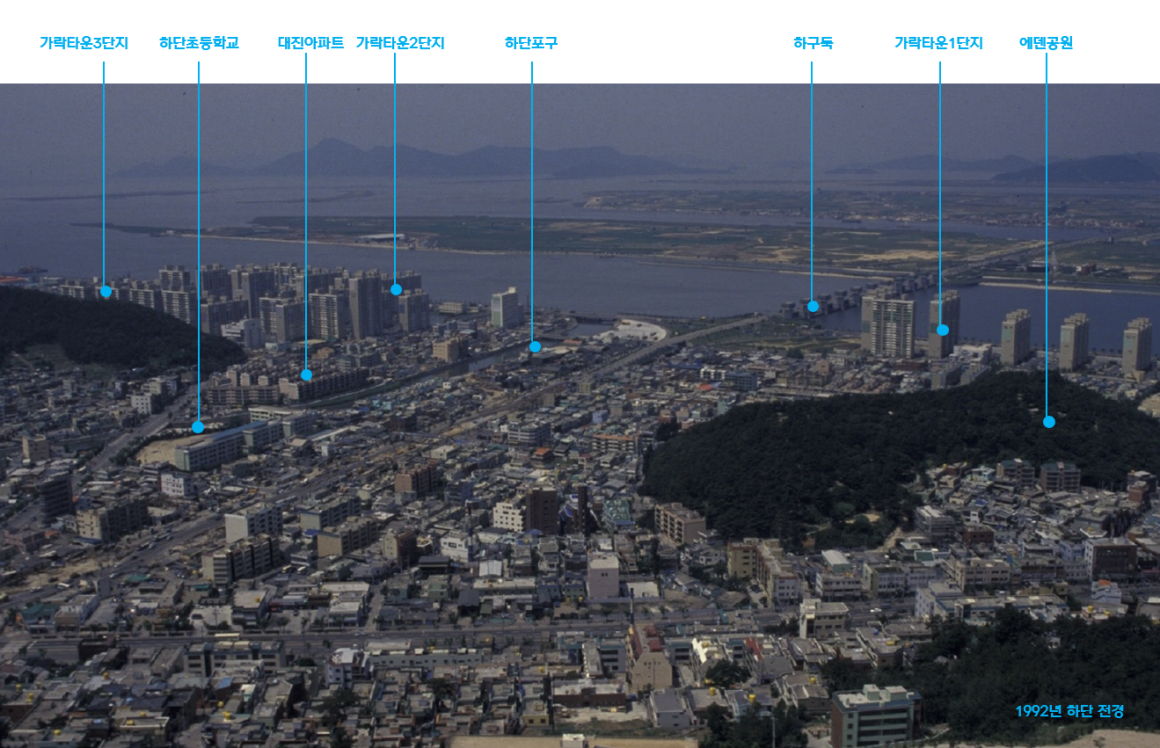This screenshot has width=1160, height=748.
Task: Select the 가락타운2단지 label
Action: tap(400, 43)
